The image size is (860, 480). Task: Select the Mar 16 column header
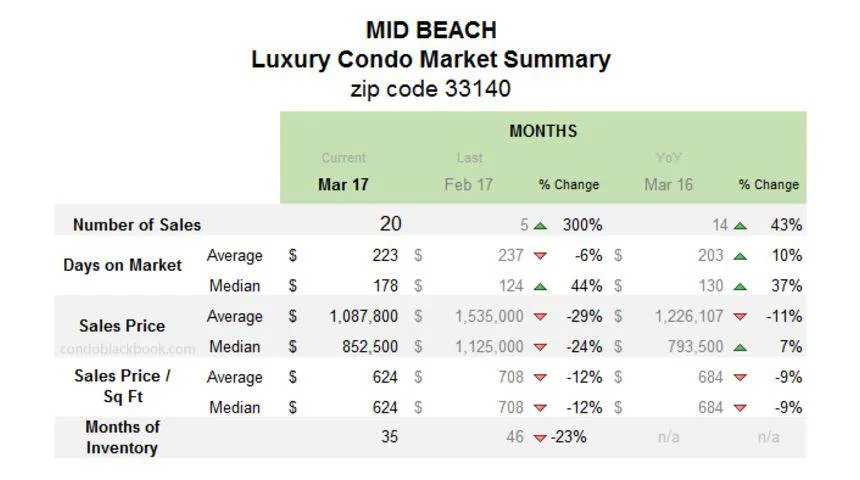click(x=668, y=184)
